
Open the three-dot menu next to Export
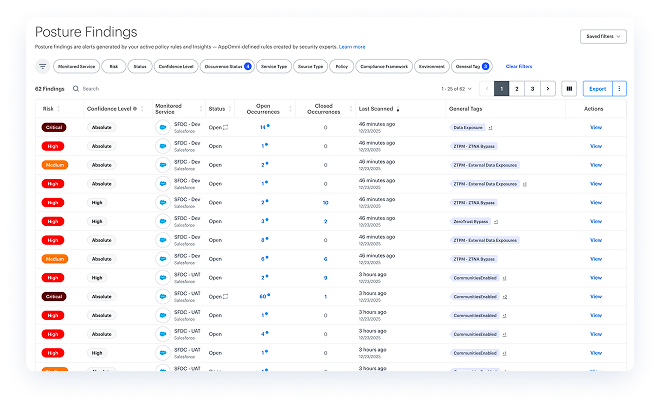(x=619, y=88)
